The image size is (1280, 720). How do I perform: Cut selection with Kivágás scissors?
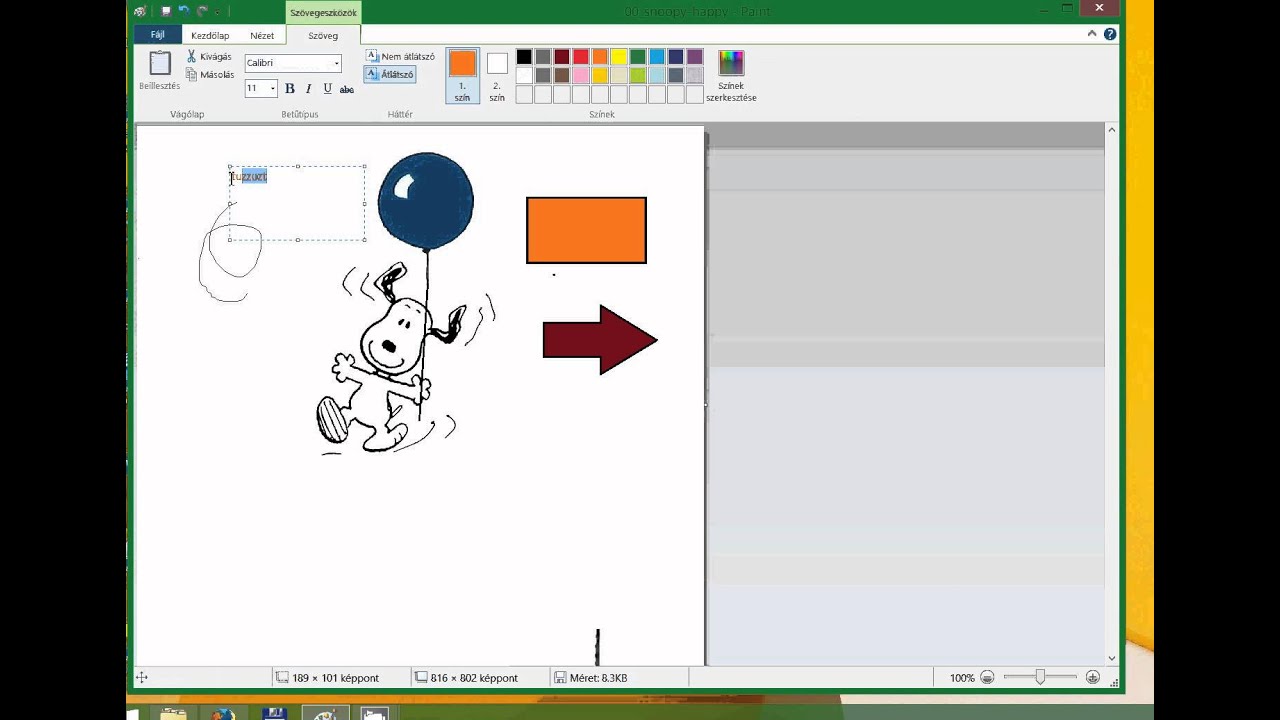pyautogui.click(x=209, y=57)
